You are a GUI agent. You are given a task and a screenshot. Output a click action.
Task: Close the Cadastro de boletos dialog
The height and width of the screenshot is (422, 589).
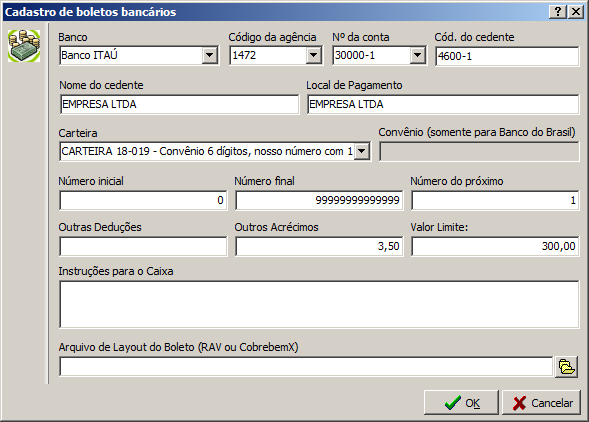[x=575, y=12]
